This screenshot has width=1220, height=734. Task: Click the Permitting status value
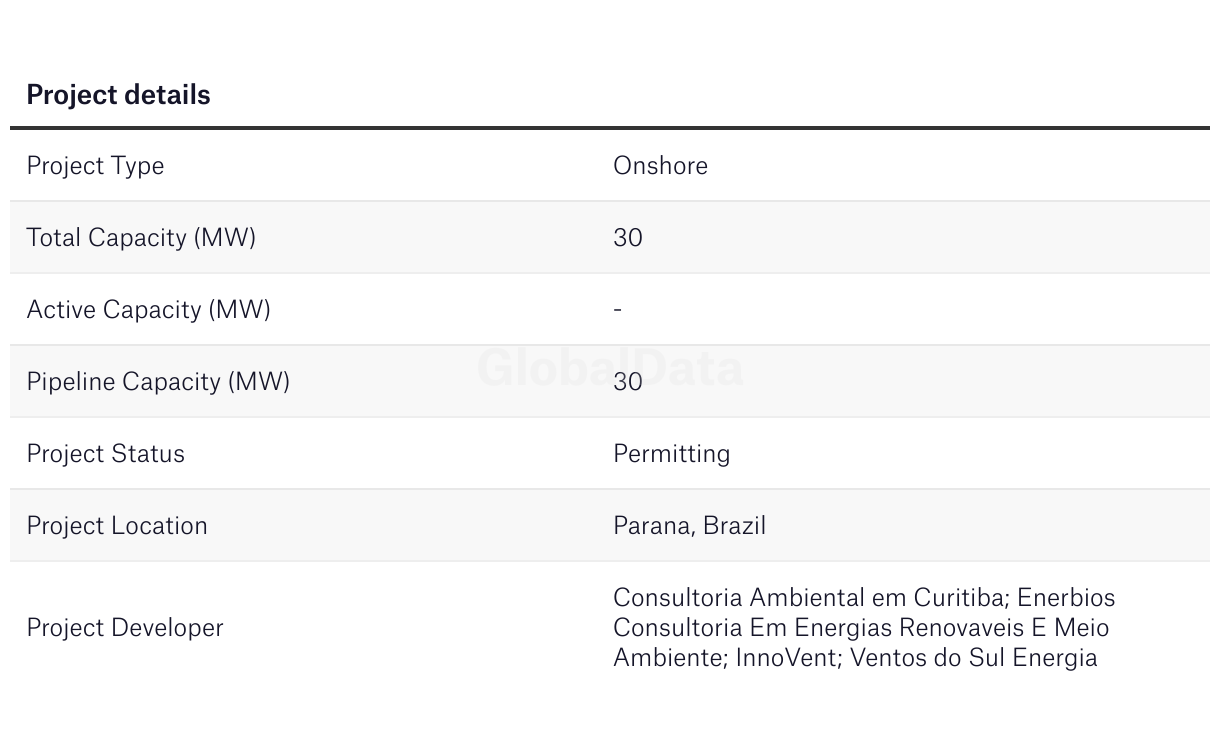(x=671, y=454)
